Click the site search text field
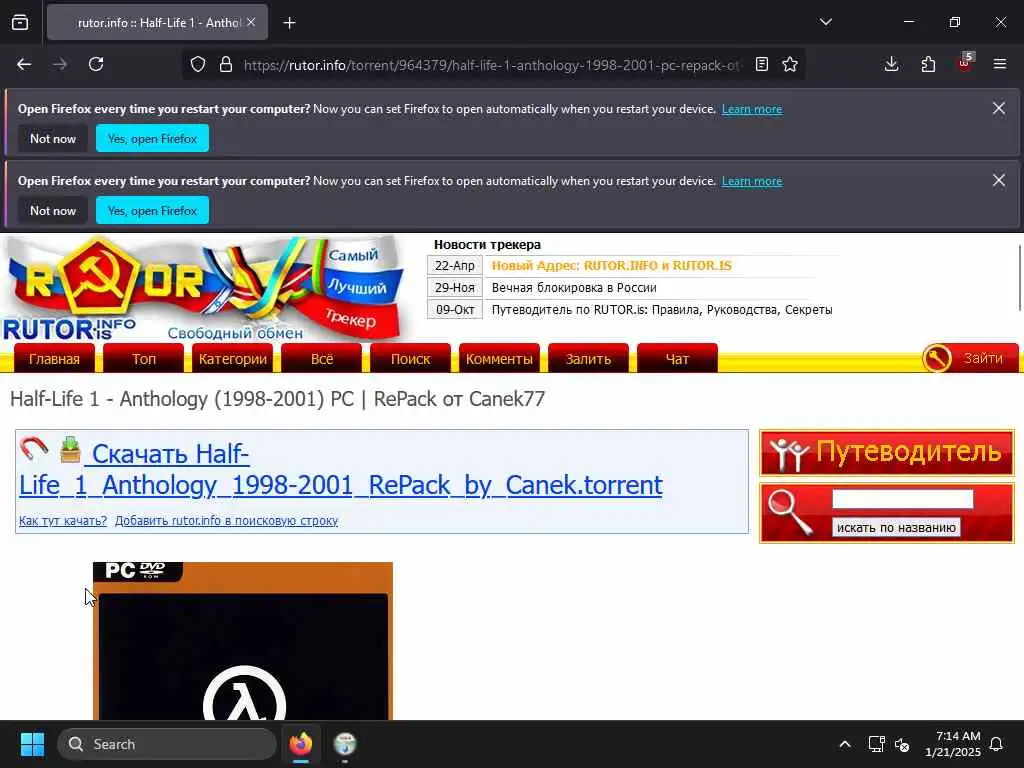Image resolution: width=1024 pixels, height=768 pixels. (x=903, y=500)
